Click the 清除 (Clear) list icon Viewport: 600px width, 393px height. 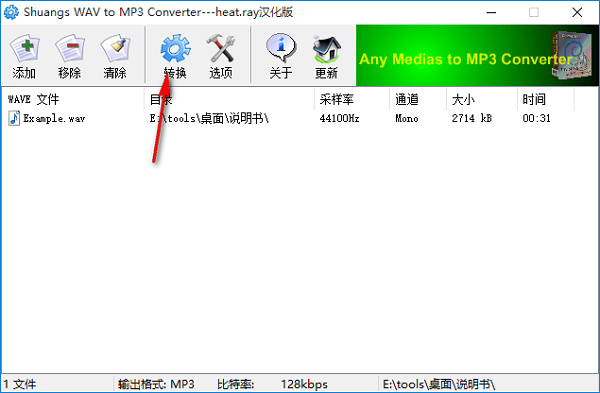point(115,49)
